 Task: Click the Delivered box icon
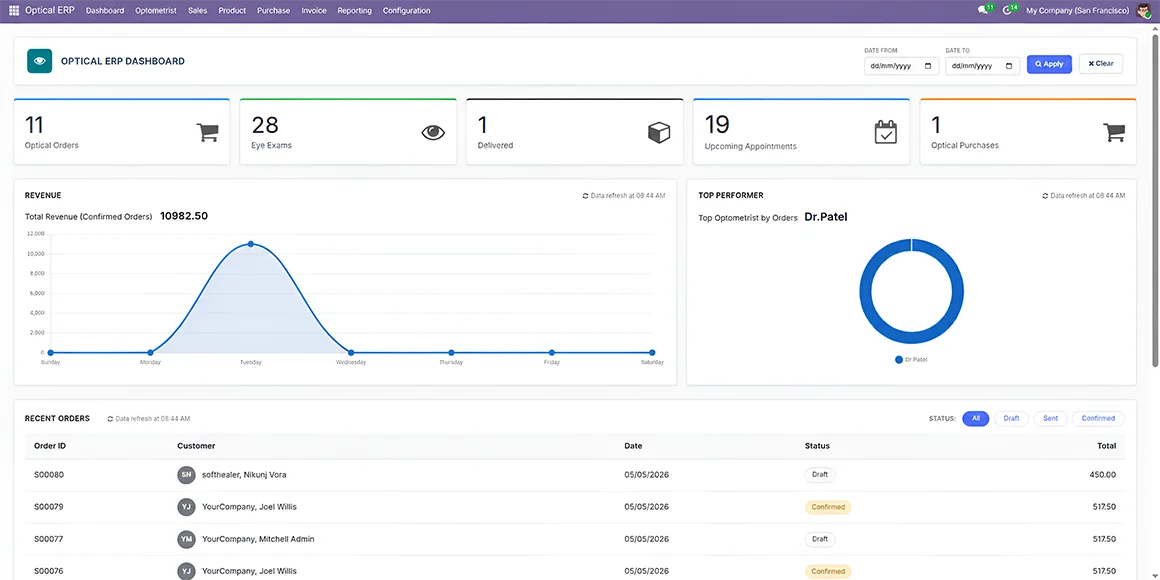click(659, 132)
